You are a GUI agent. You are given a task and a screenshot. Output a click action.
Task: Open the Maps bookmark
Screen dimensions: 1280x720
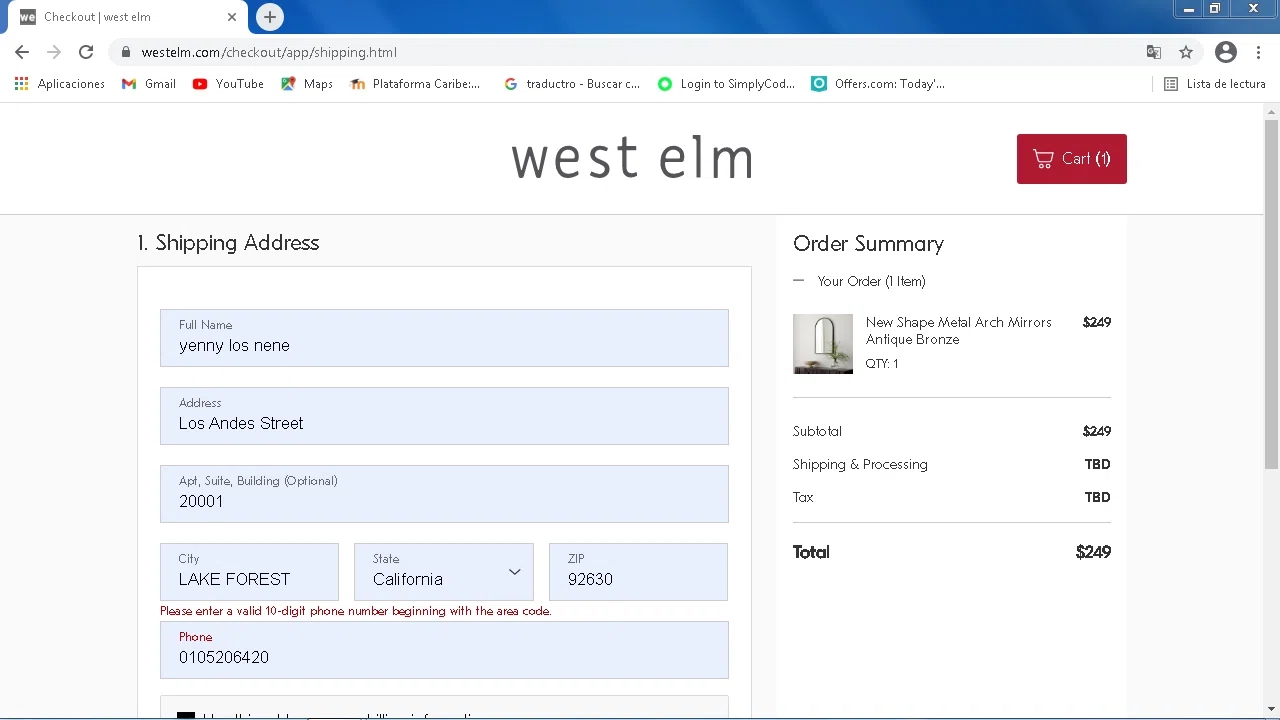click(x=307, y=84)
